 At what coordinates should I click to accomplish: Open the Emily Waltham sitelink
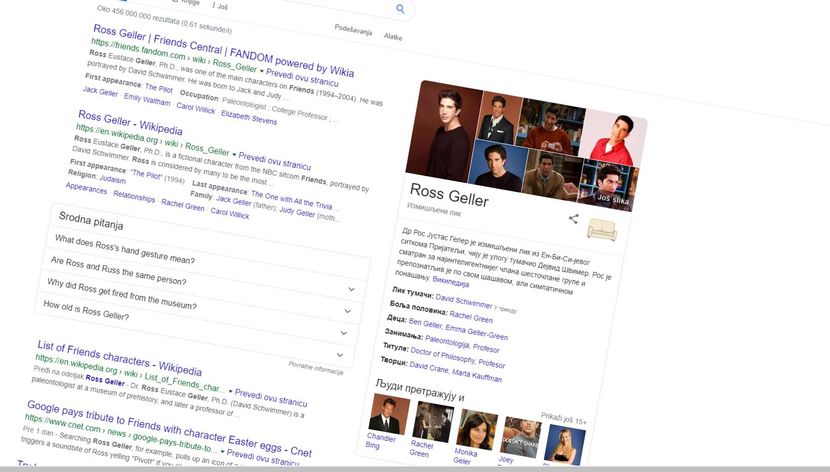(x=147, y=99)
